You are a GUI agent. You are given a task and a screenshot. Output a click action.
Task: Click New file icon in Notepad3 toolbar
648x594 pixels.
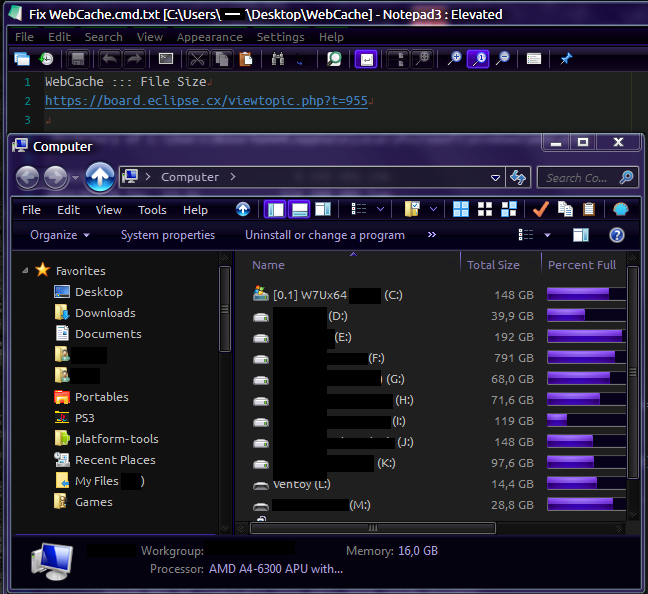coord(22,59)
